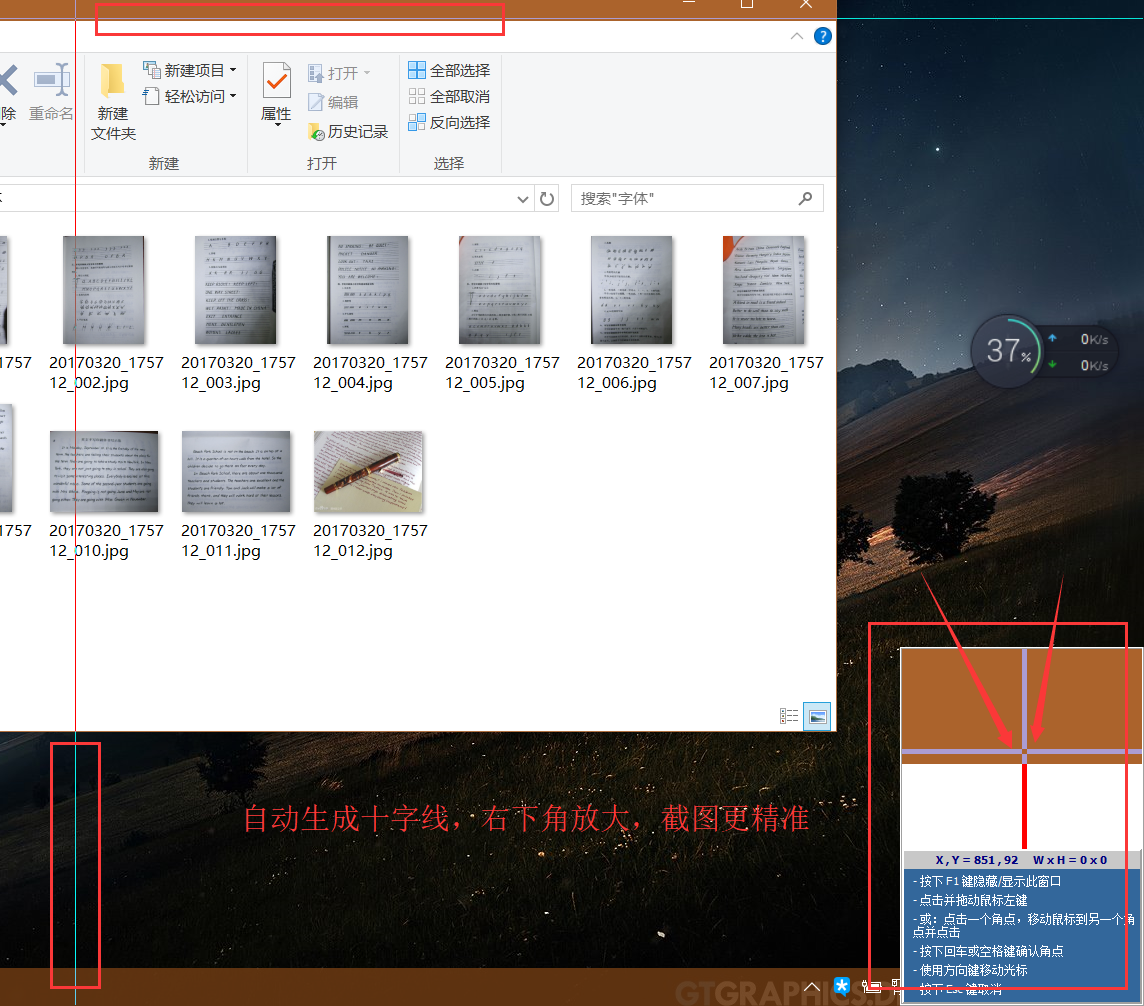
Task: Click the Properties checkmark icon
Action: [x=277, y=80]
